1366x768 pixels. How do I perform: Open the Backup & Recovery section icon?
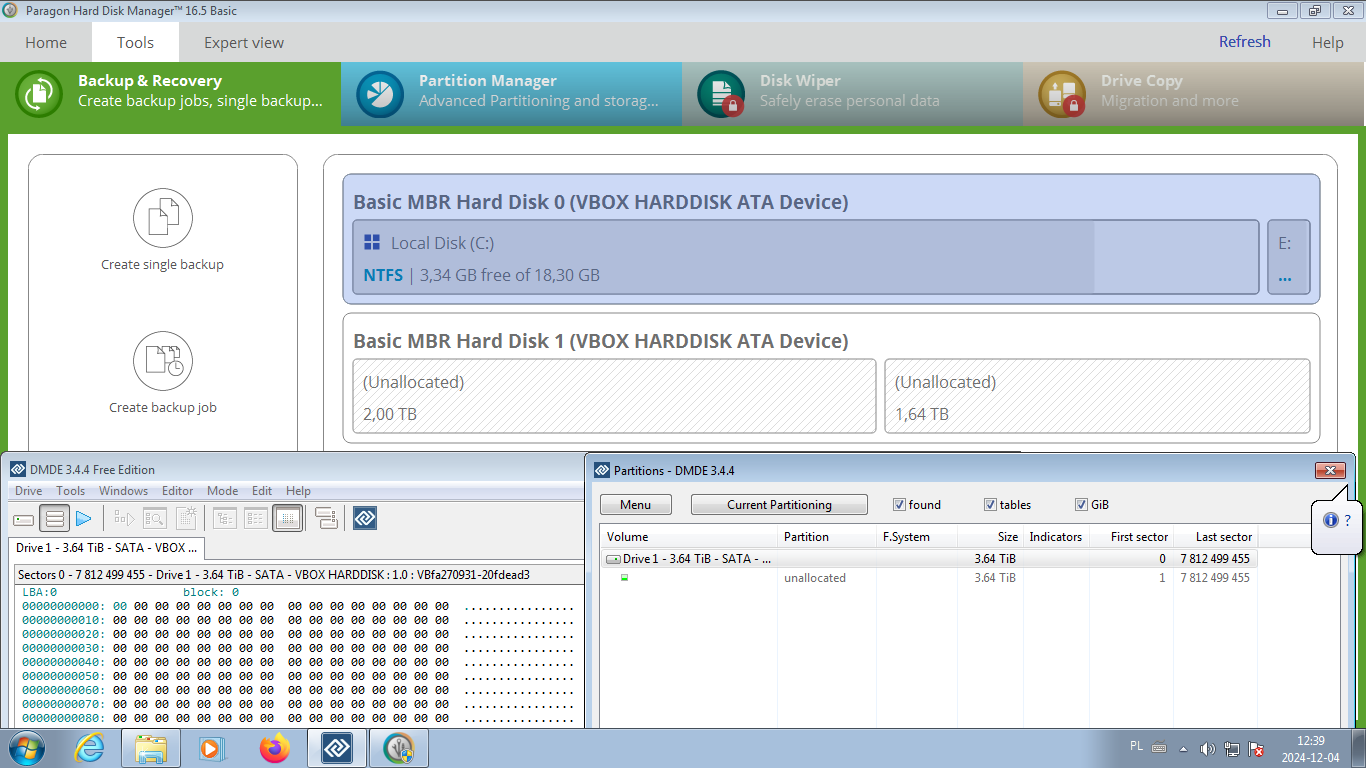coord(39,94)
